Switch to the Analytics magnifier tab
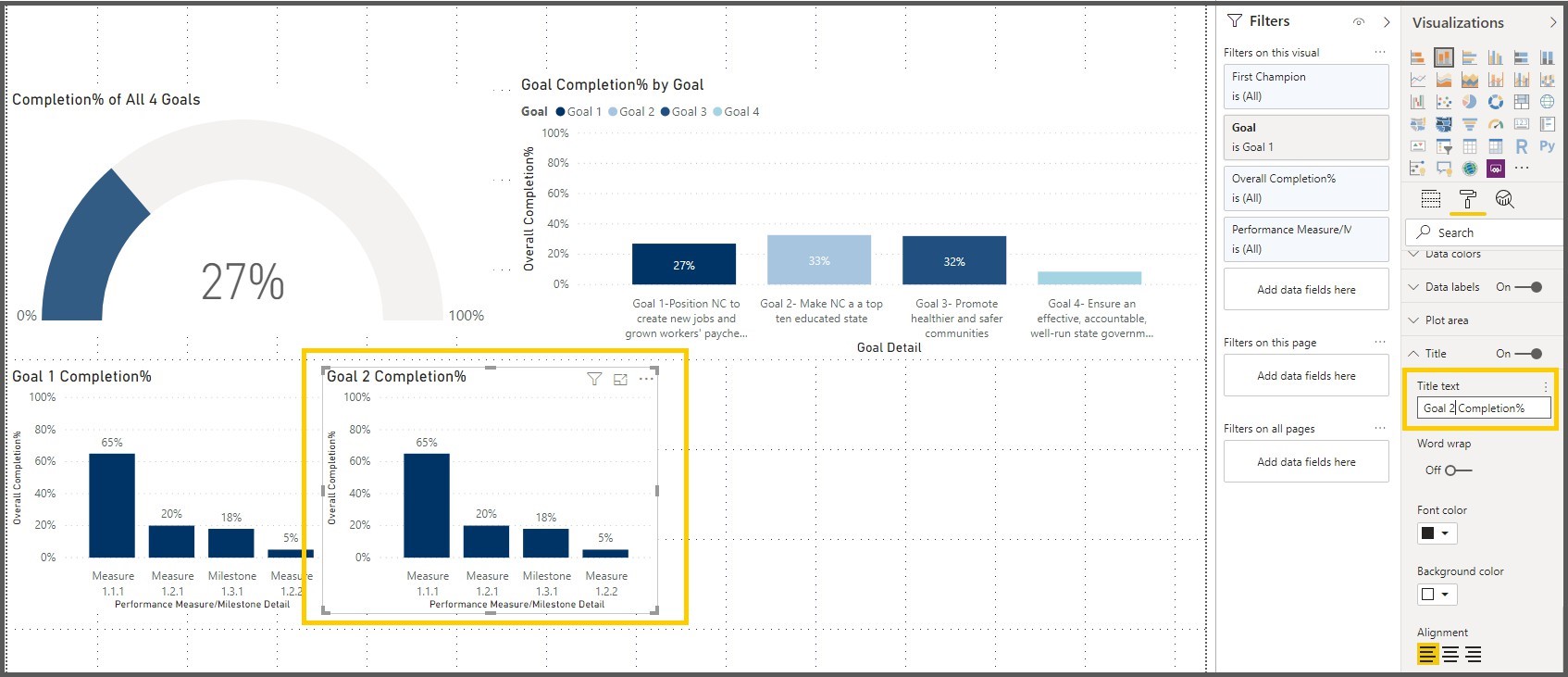 pyautogui.click(x=1505, y=199)
